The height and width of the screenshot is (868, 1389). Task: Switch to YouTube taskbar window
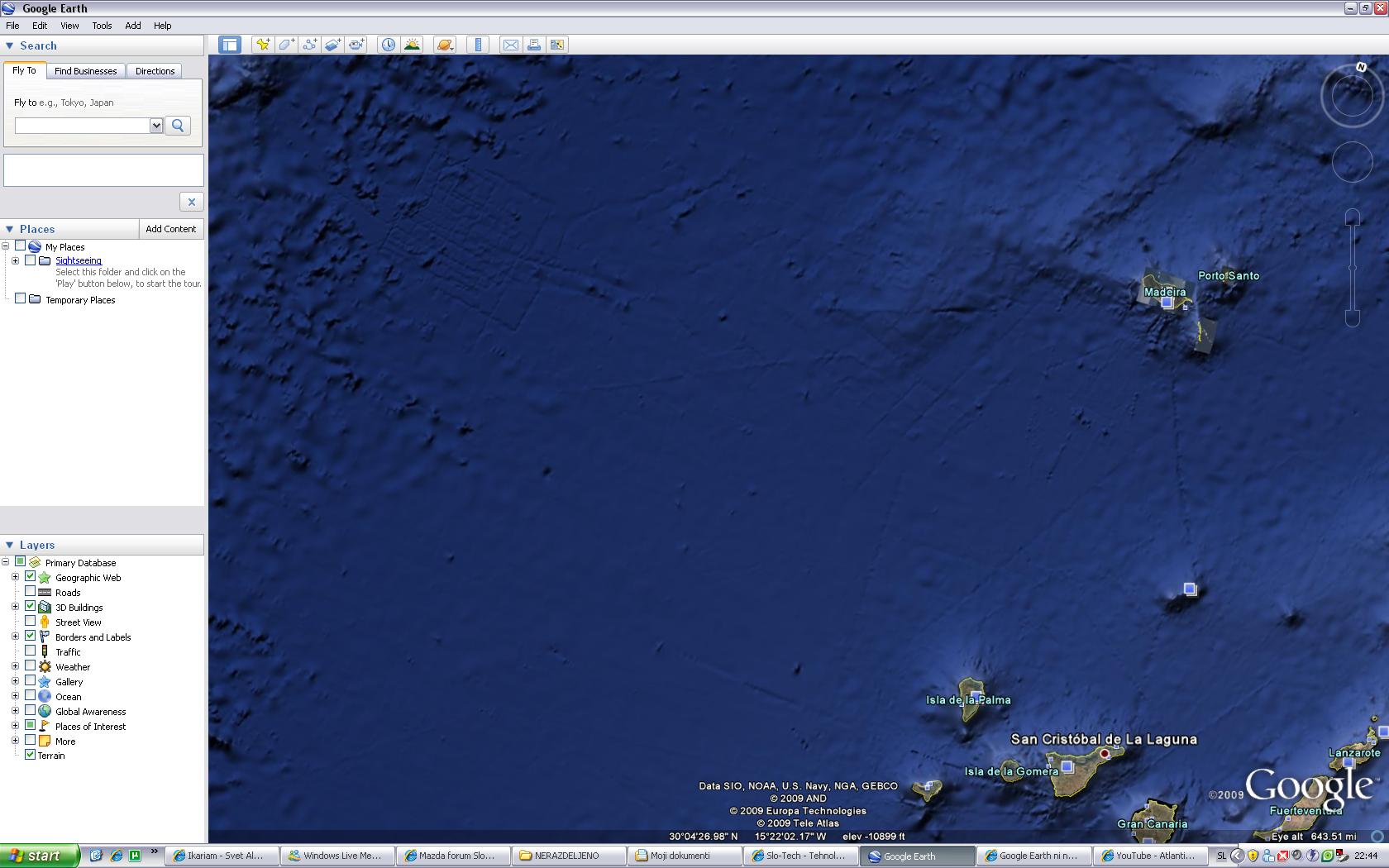[x=1149, y=856]
